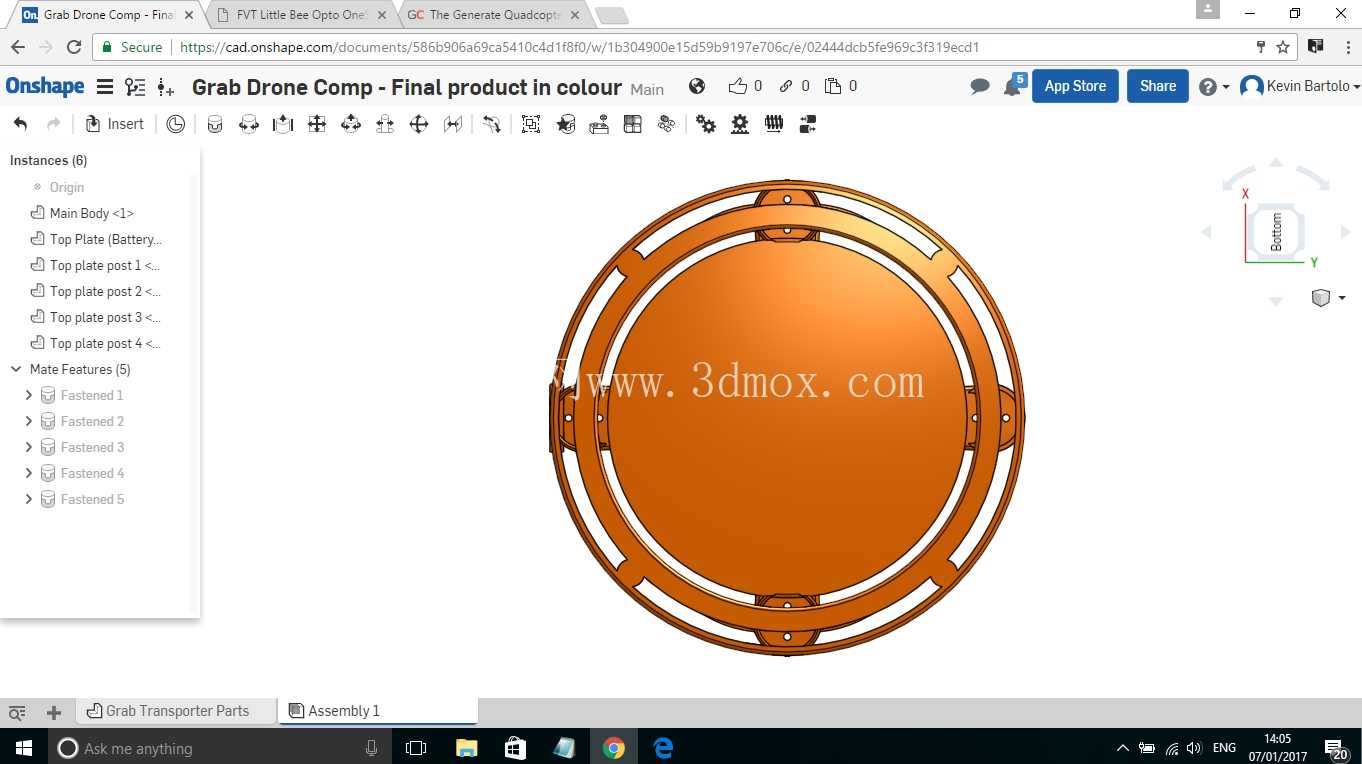Select the Fastened mate tool
Image resolution: width=1362 pixels, height=764 pixels.
215,124
